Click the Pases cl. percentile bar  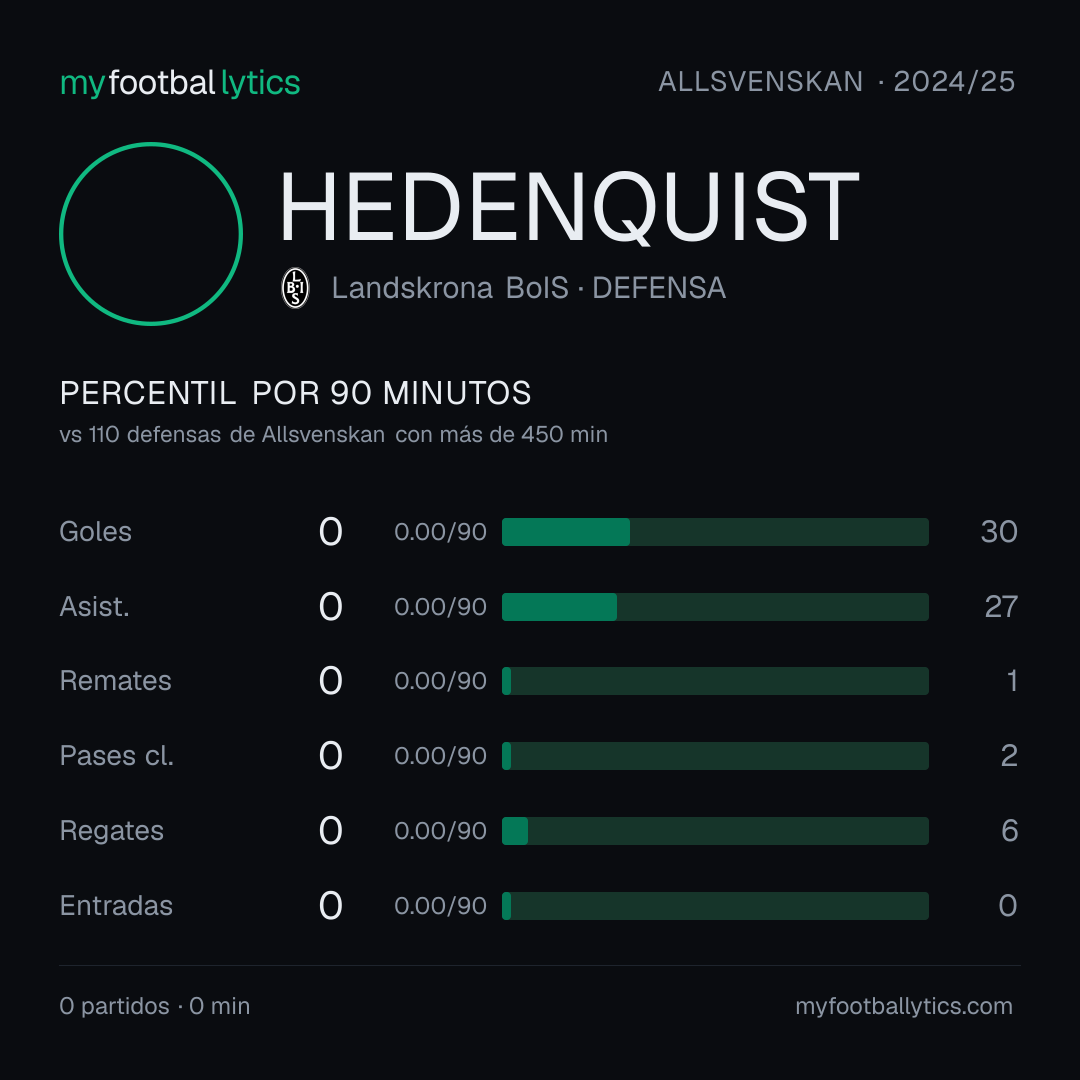tap(715, 756)
